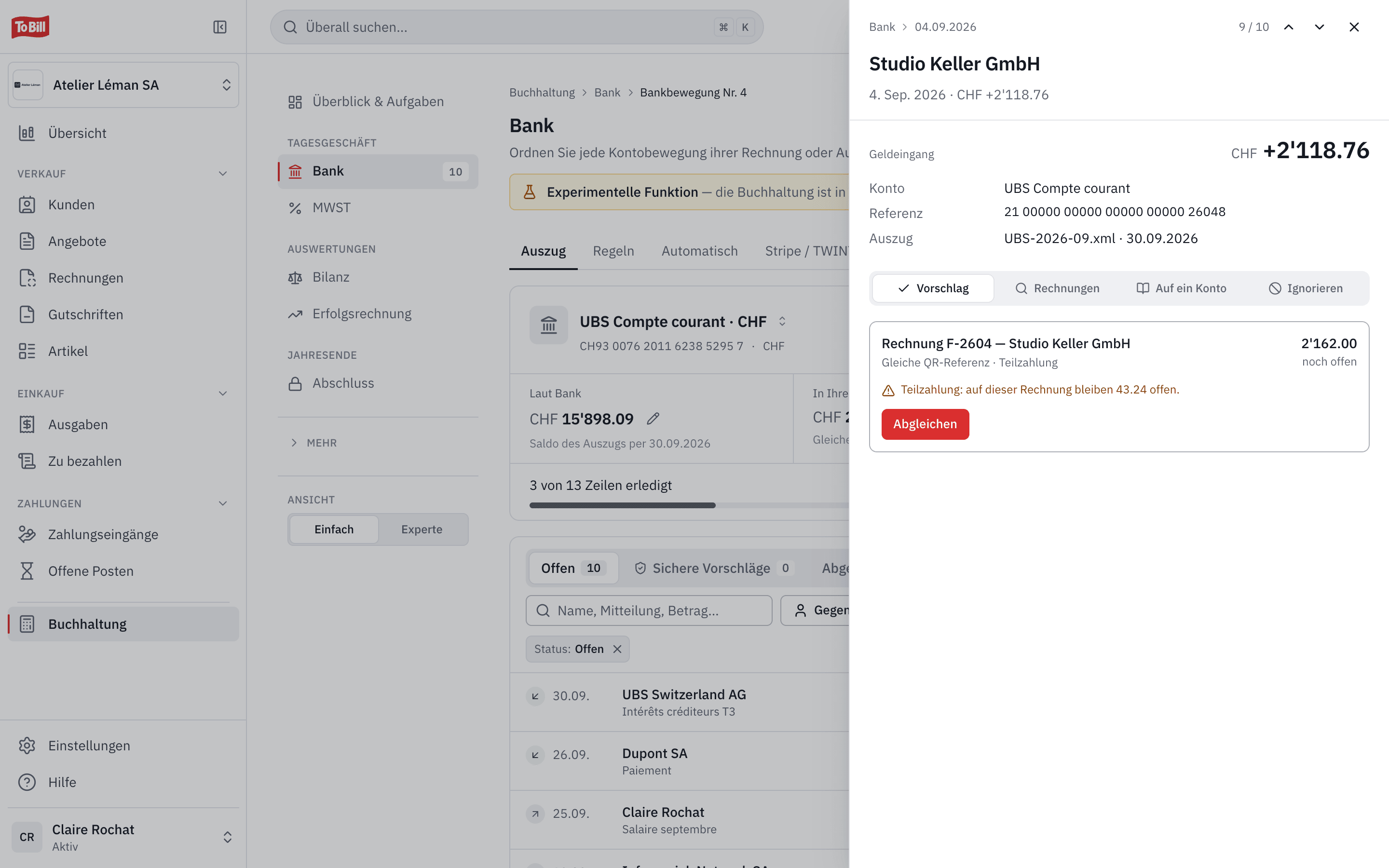The width and height of the screenshot is (1389, 868).
Task: Select the Ignorieren option
Action: tap(1305, 288)
